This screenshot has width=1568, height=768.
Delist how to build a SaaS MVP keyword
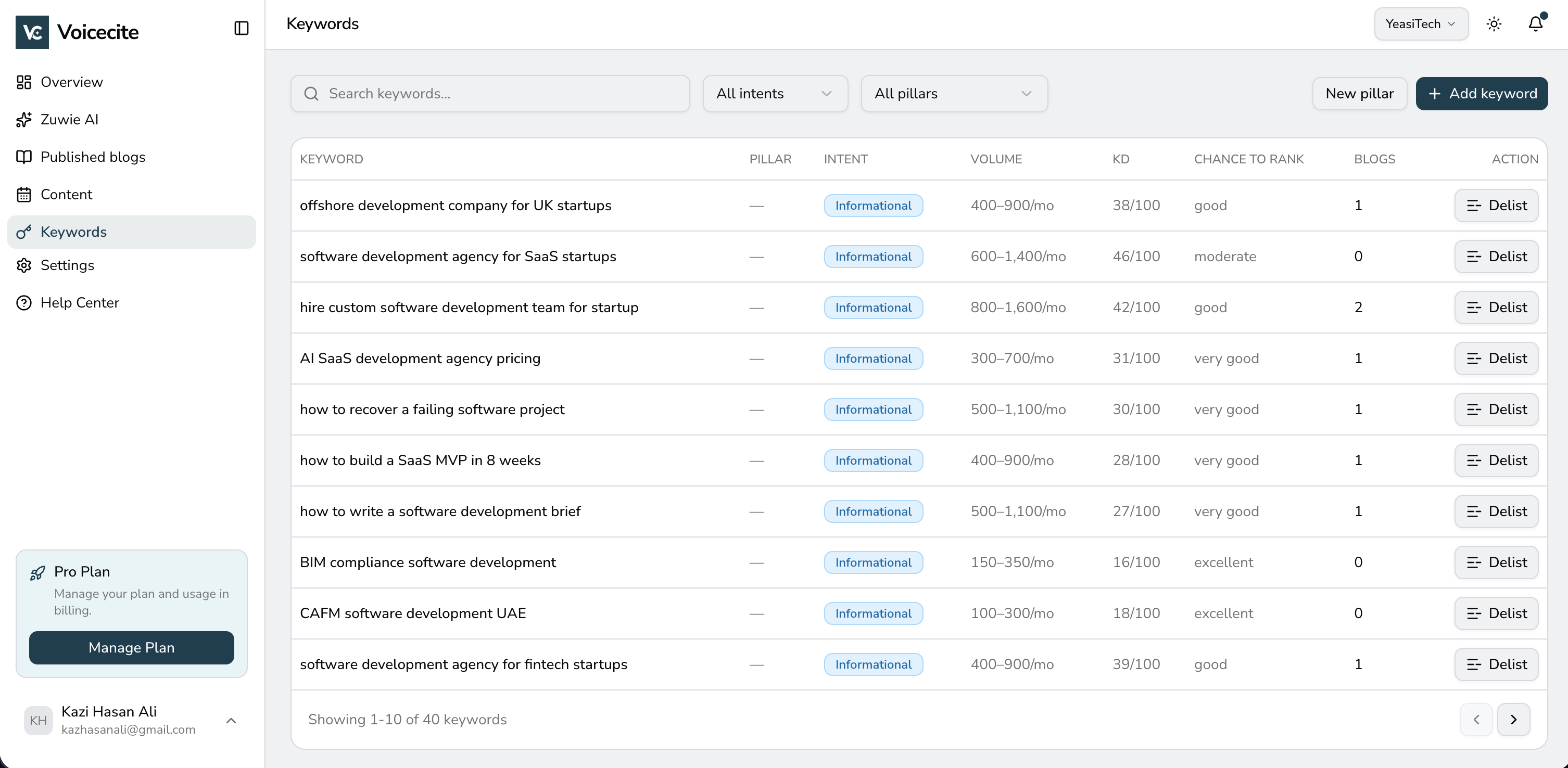1496,460
